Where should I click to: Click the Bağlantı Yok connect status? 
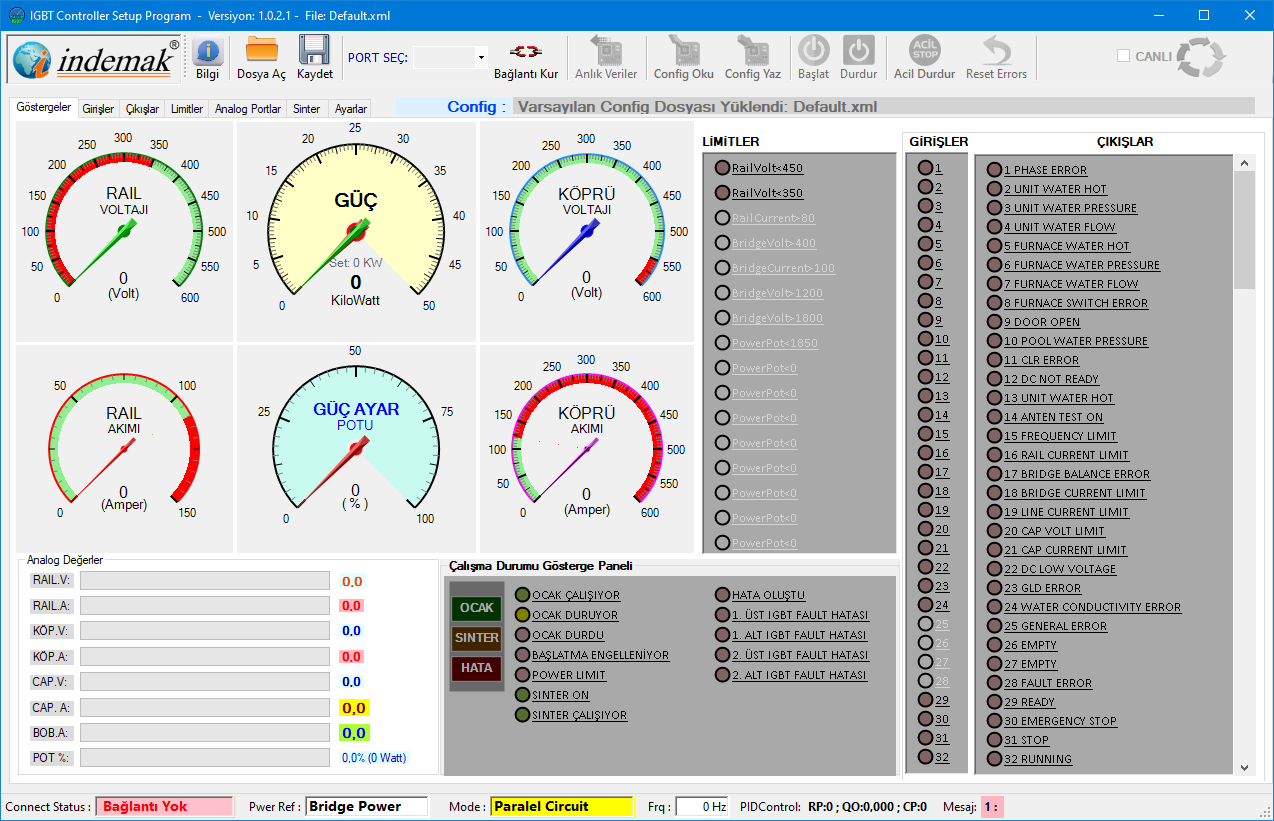(165, 806)
